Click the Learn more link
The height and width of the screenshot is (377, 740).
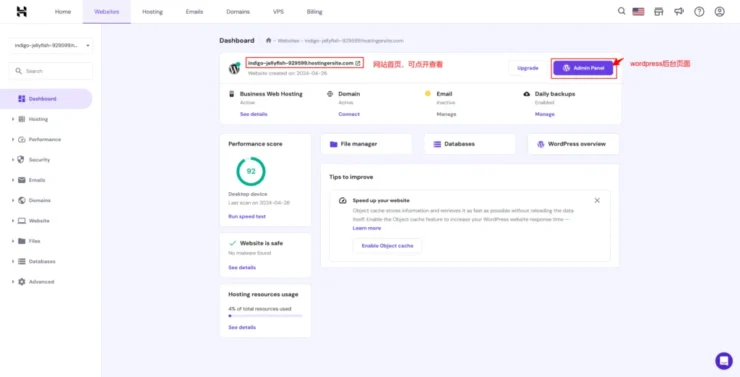(367, 228)
